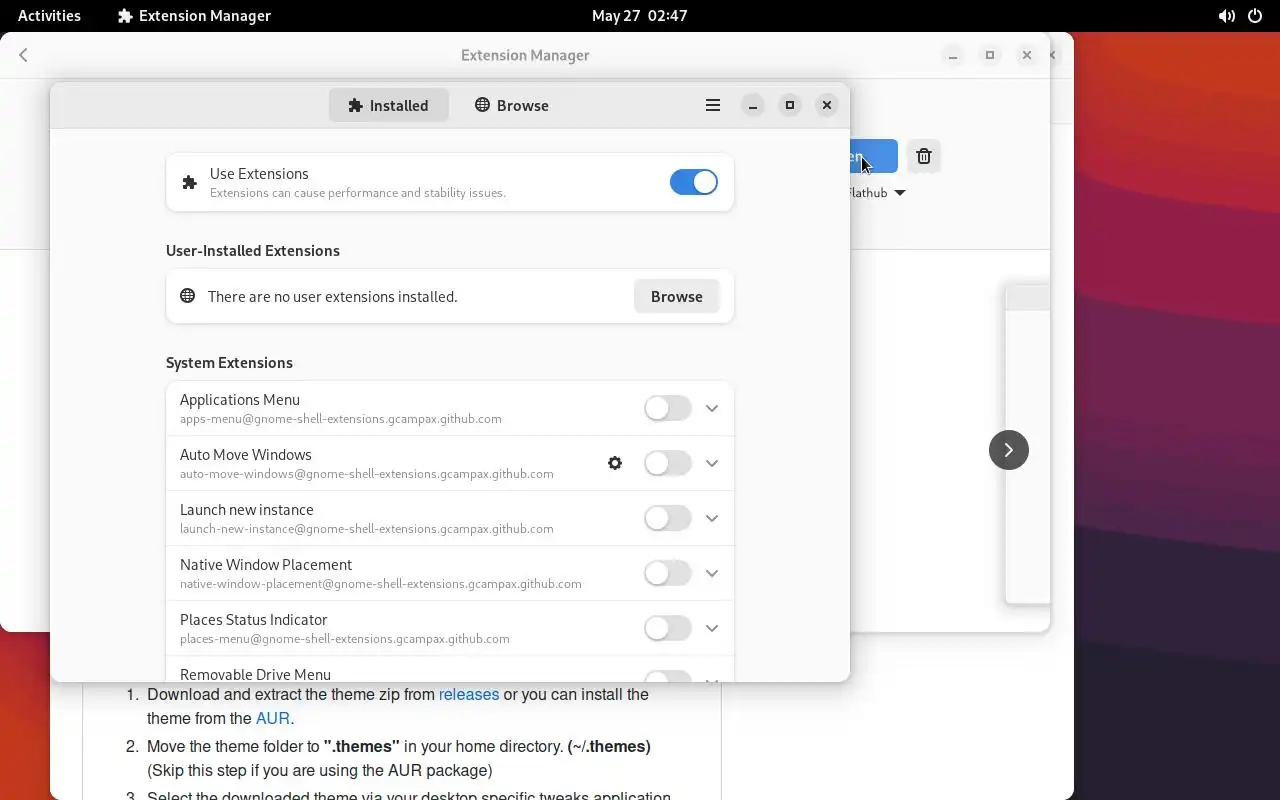Click the trash icon in the Software window
The image size is (1280, 800).
coord(924,156)
